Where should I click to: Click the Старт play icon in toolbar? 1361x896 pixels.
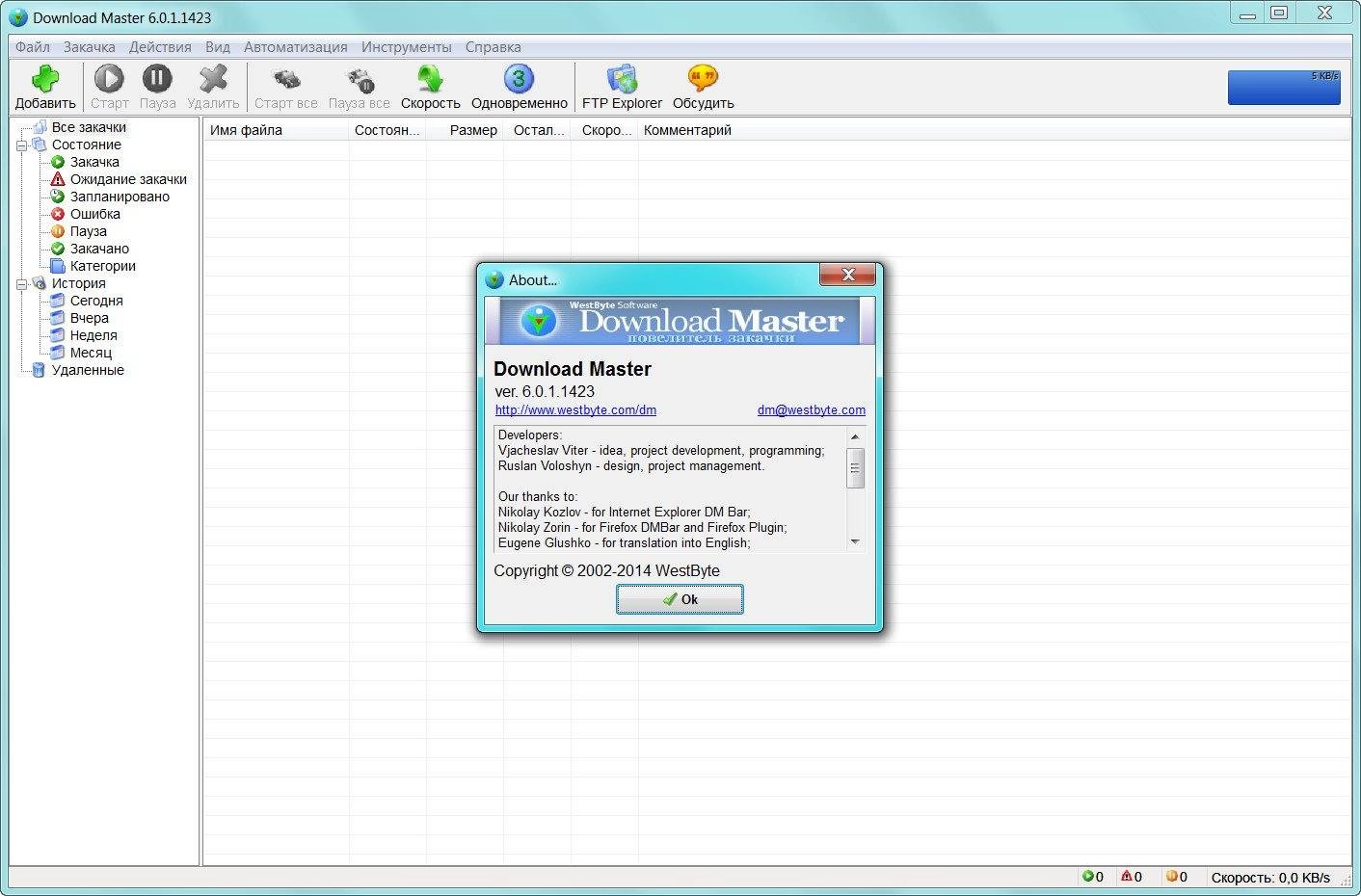109,78
